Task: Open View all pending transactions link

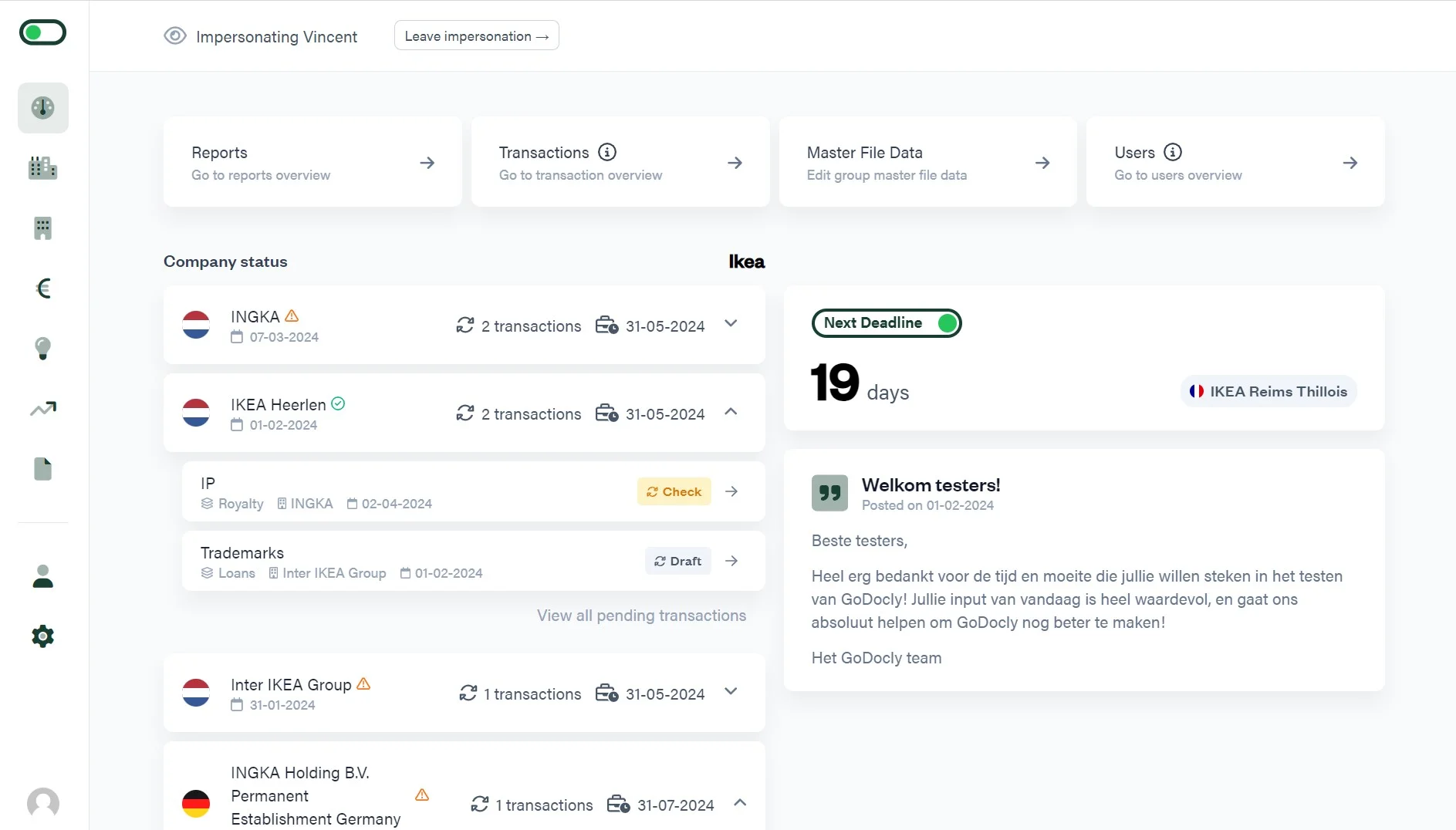Action: (x=641, y=616)
